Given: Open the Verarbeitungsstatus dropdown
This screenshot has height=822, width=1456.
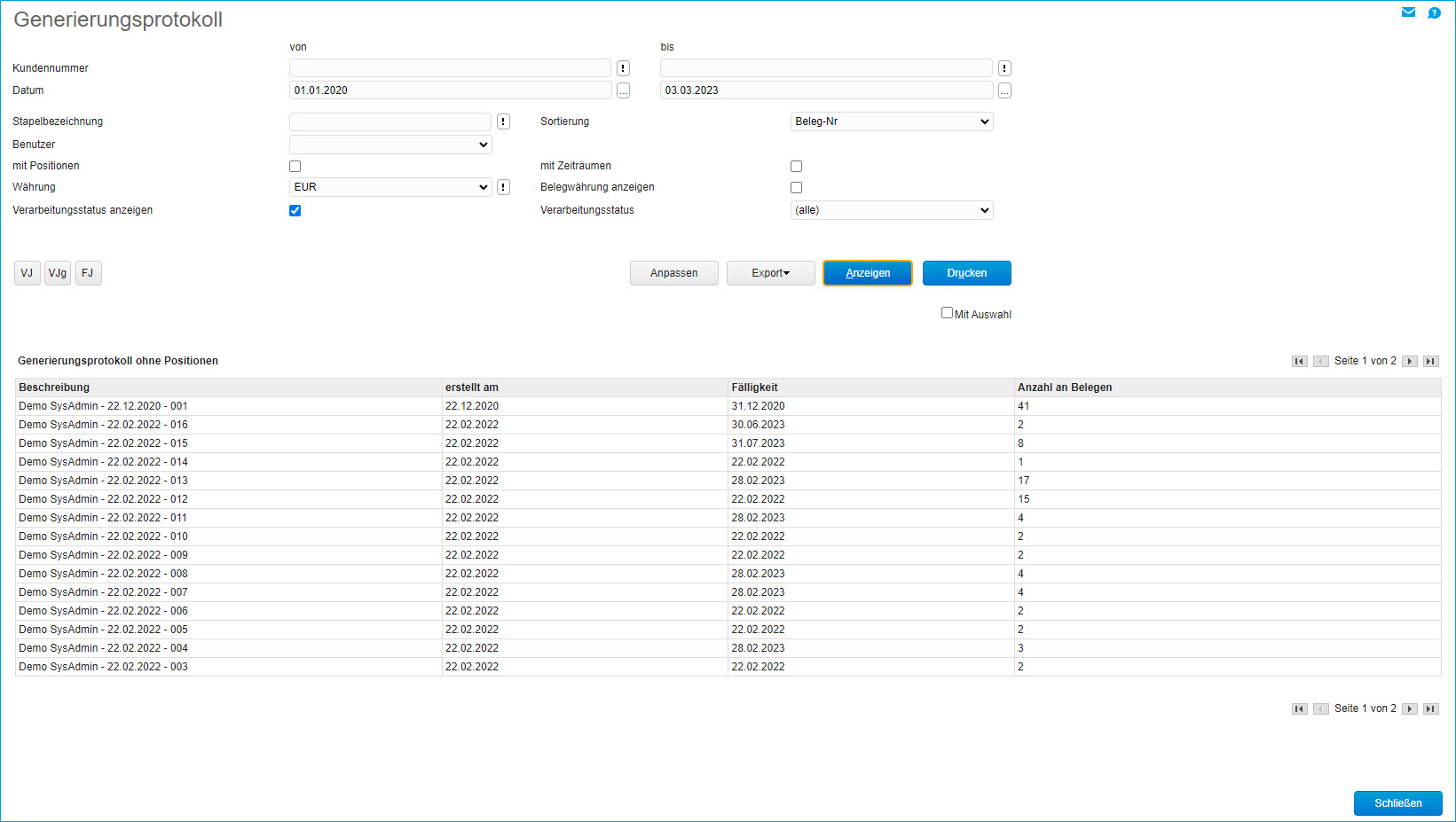Looking at the screenshot, I should (x=891, y=210).
